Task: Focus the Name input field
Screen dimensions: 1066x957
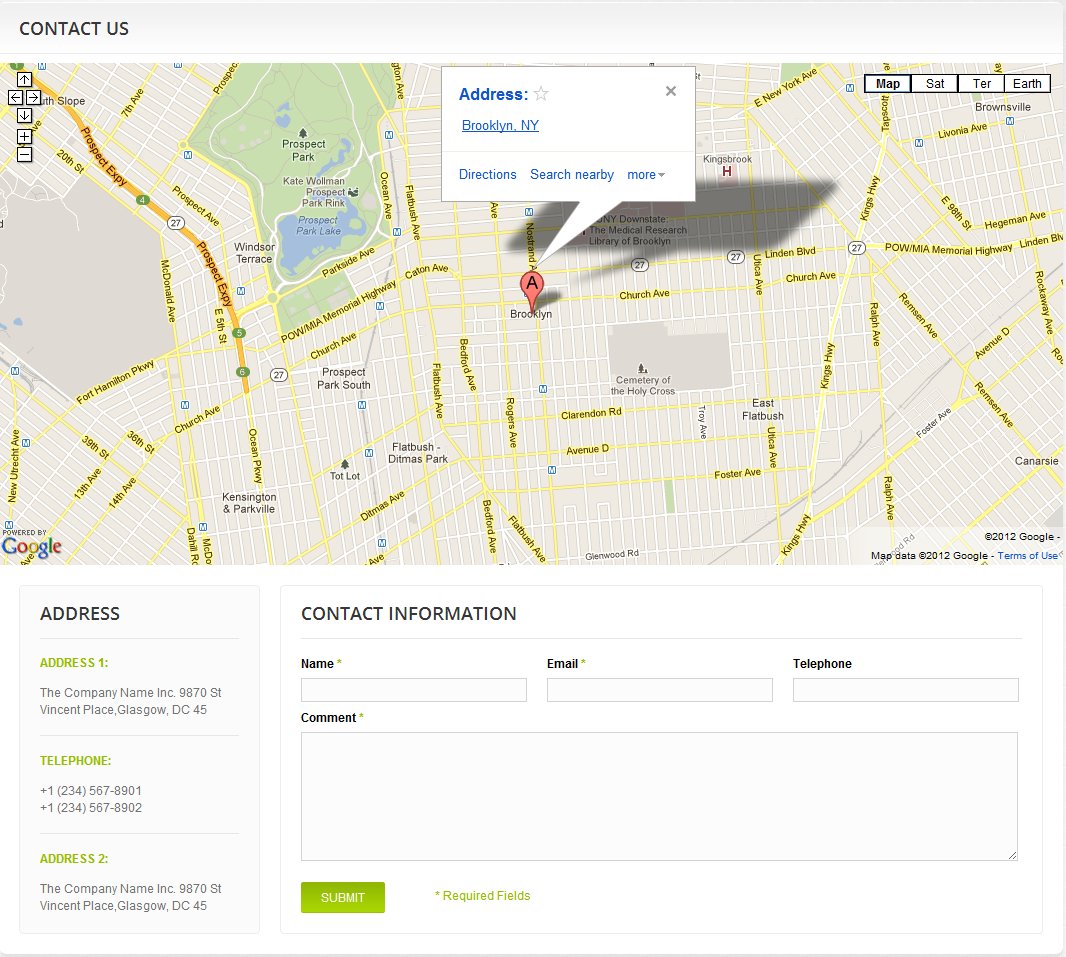Action: 413,690
